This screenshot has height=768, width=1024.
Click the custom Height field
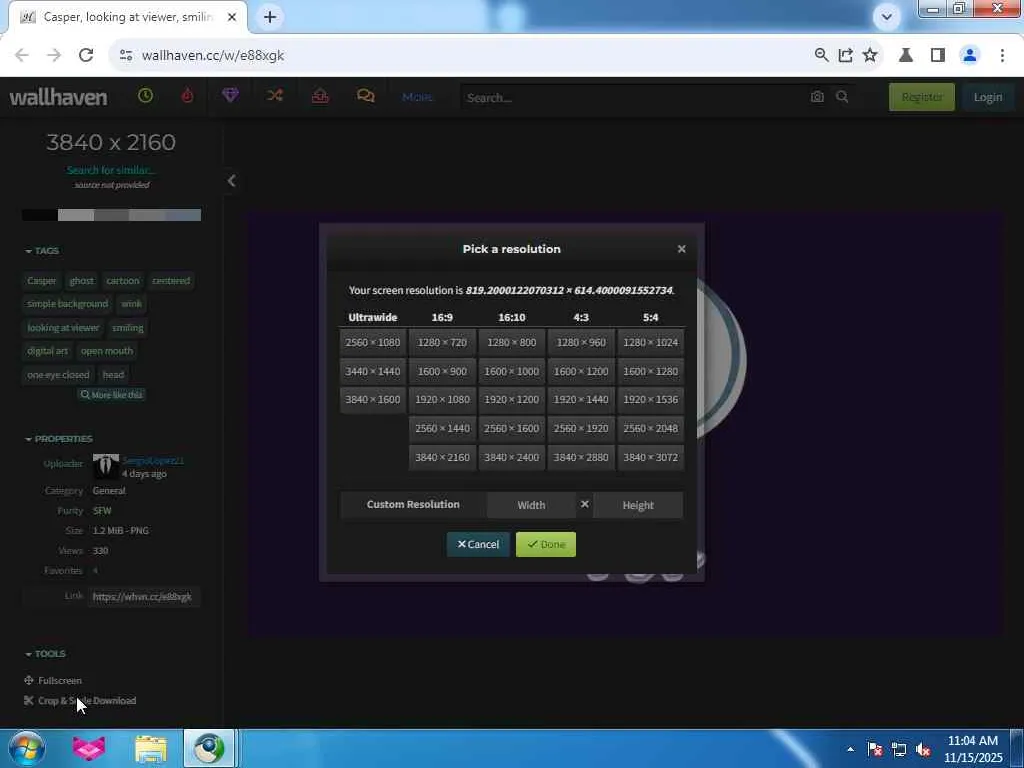coord(638,505)
